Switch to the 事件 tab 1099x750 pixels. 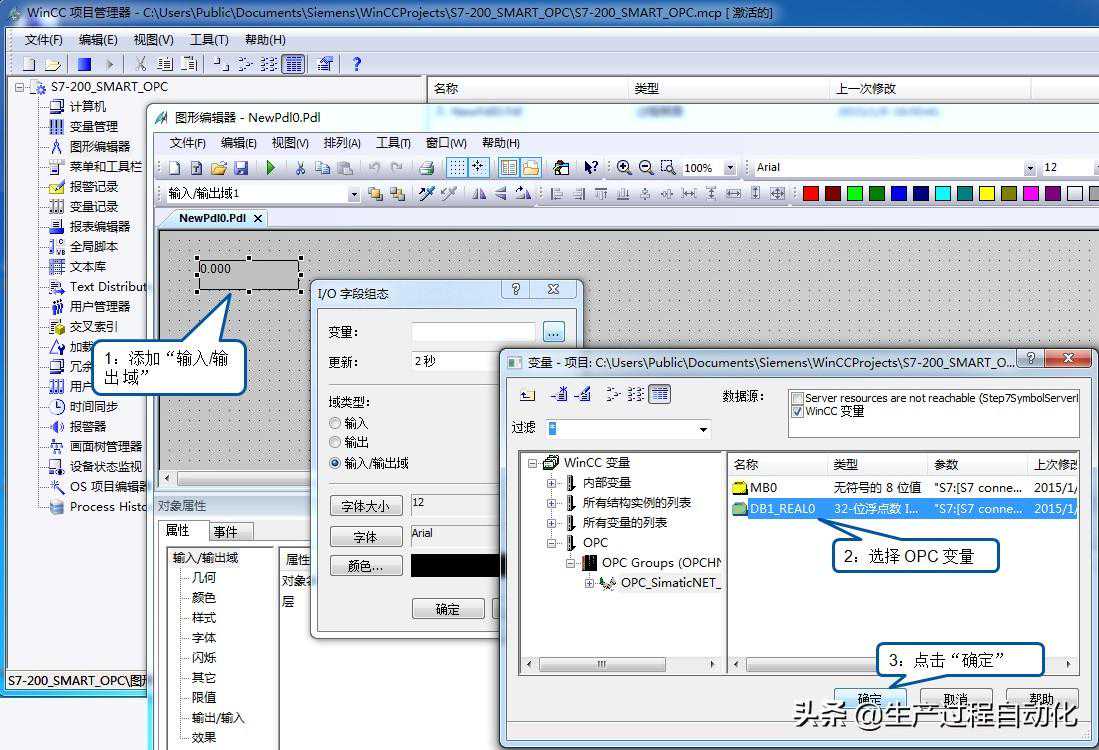[x=226, y=531]
